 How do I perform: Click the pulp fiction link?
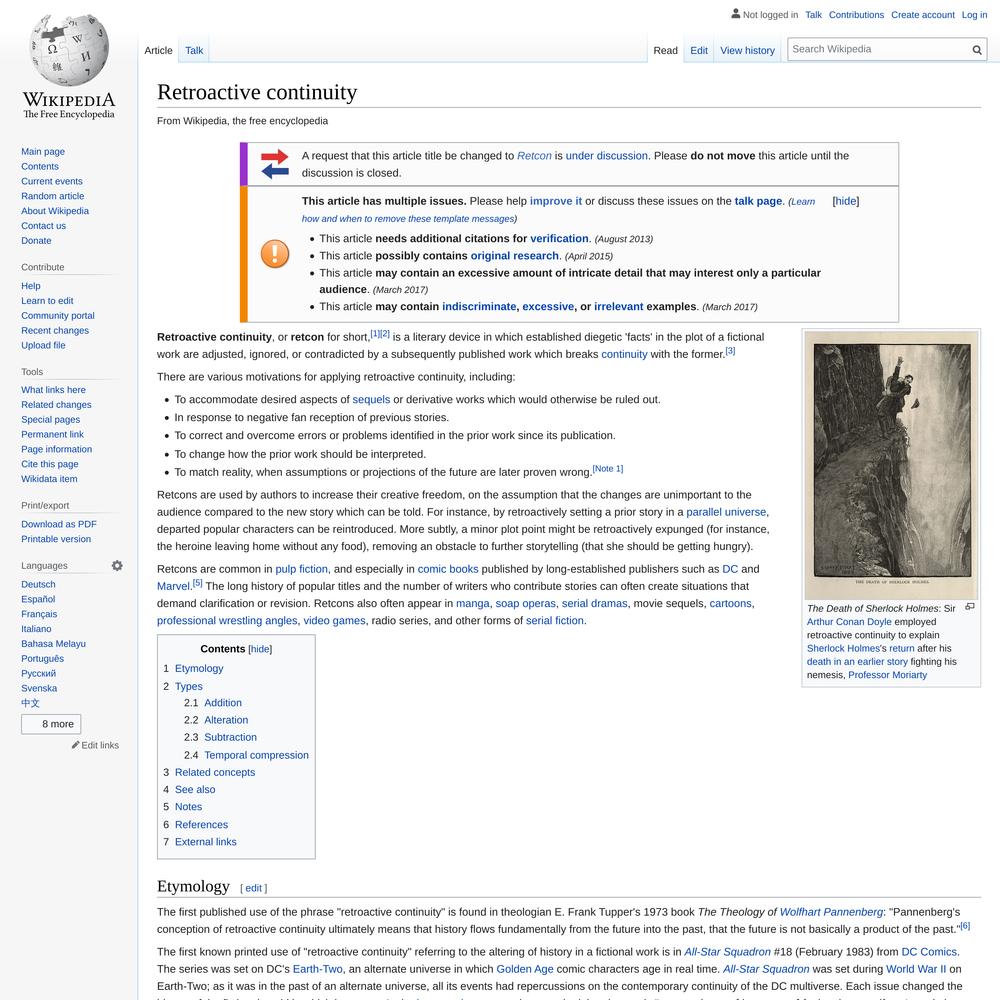[301, 569]
